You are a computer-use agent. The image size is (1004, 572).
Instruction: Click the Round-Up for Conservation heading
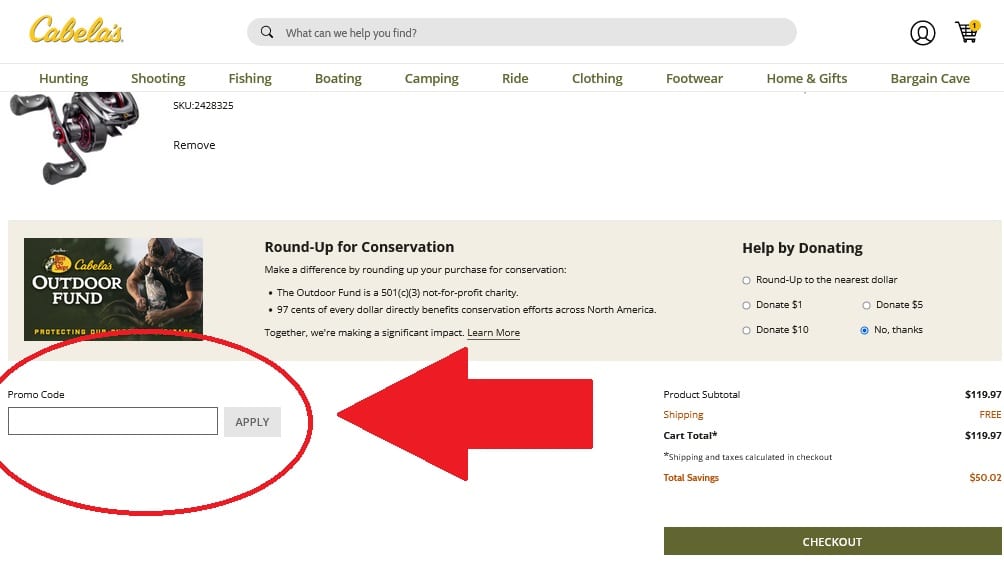click(359, 247)
